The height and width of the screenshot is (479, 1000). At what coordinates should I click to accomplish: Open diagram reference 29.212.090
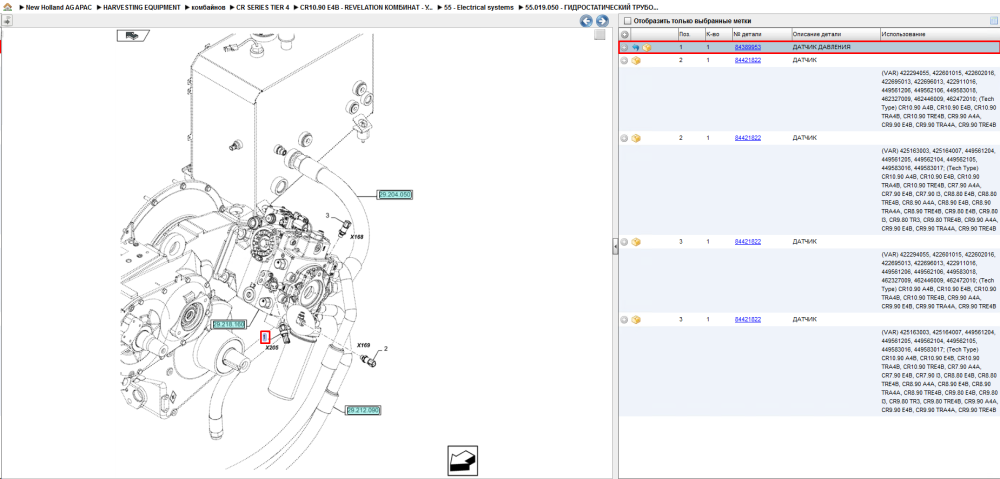coord(363,410)
